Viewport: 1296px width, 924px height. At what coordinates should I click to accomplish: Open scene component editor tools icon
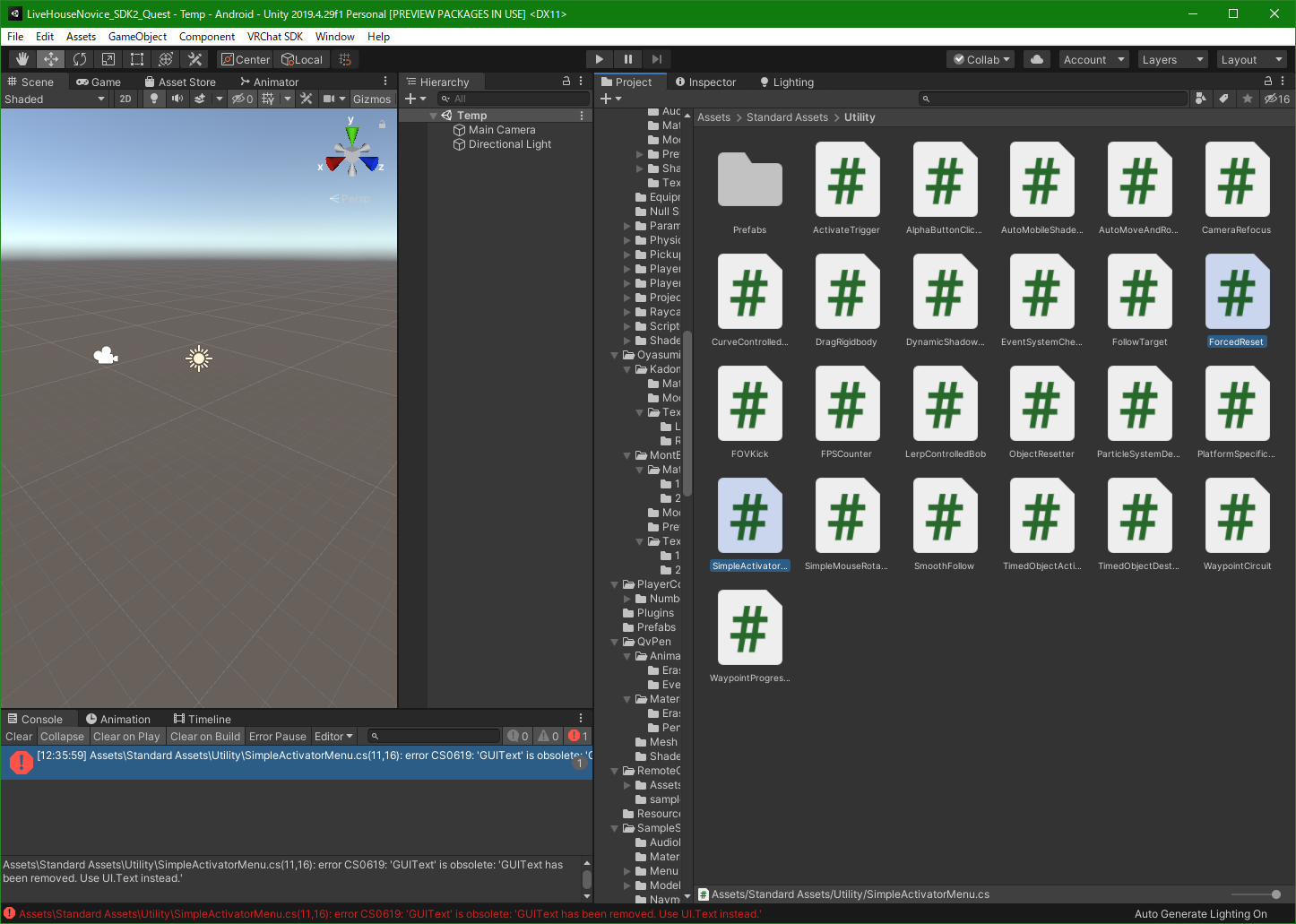307,99
